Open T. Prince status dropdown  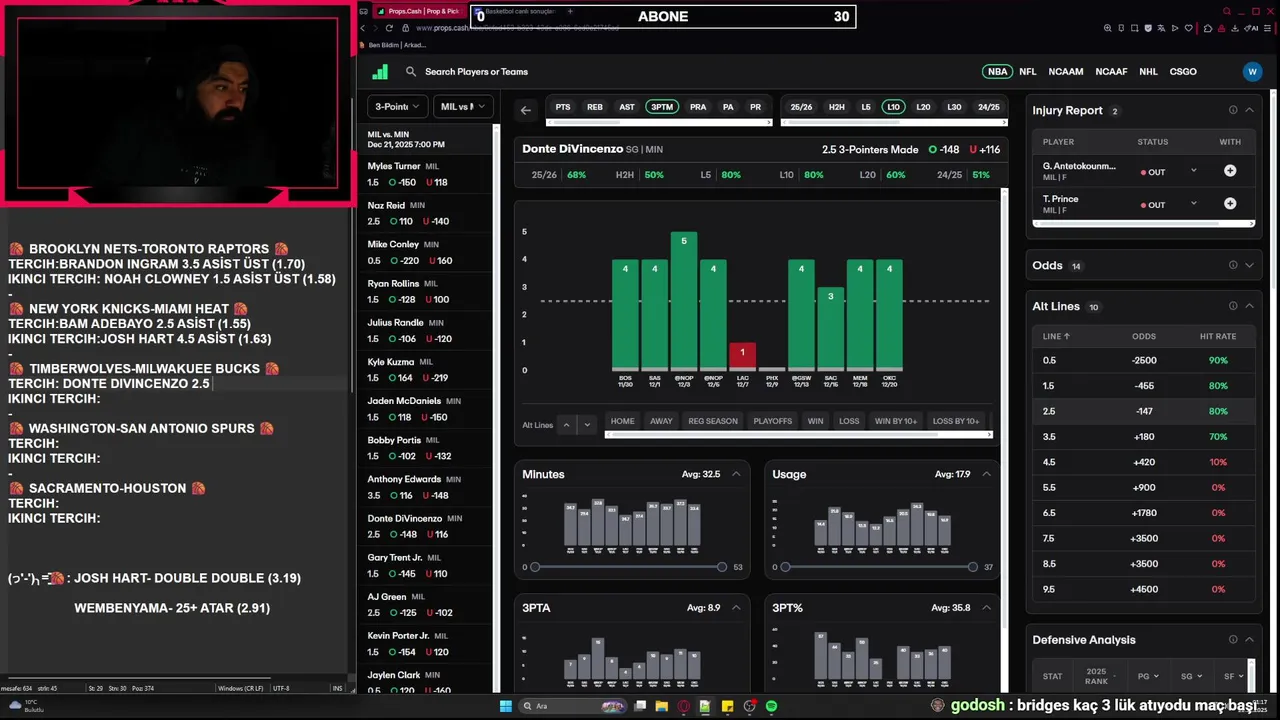click(x=1193, y=204)
